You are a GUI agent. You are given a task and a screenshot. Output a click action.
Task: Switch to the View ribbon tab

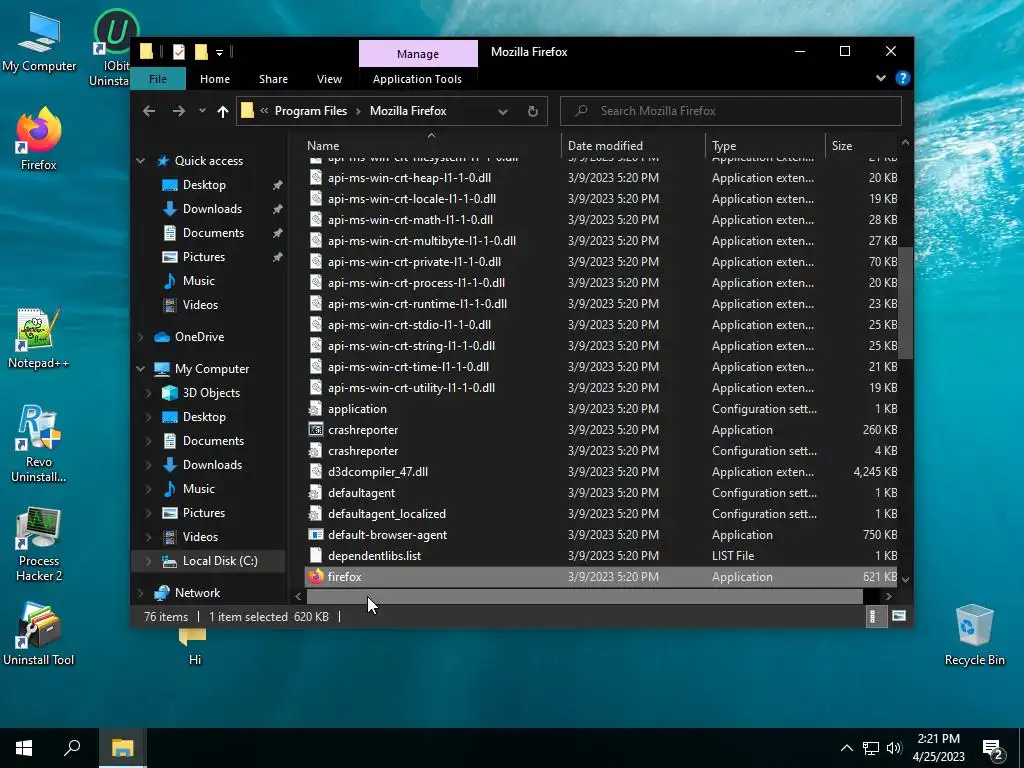(329, 79)
